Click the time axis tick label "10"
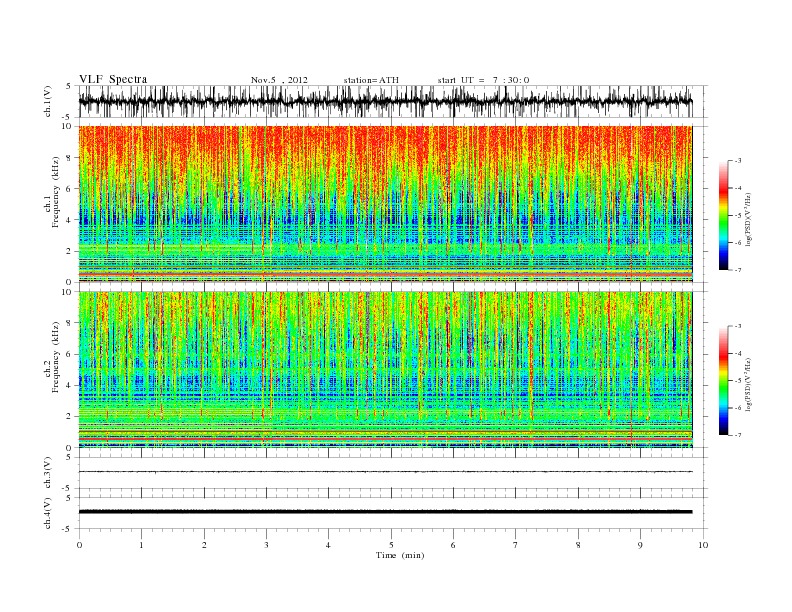Screen dimensions: 792x612 703,545
